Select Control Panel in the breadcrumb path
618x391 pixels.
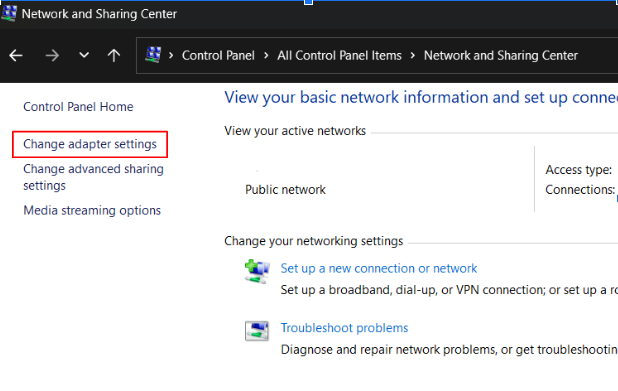(x=218, y=56)
